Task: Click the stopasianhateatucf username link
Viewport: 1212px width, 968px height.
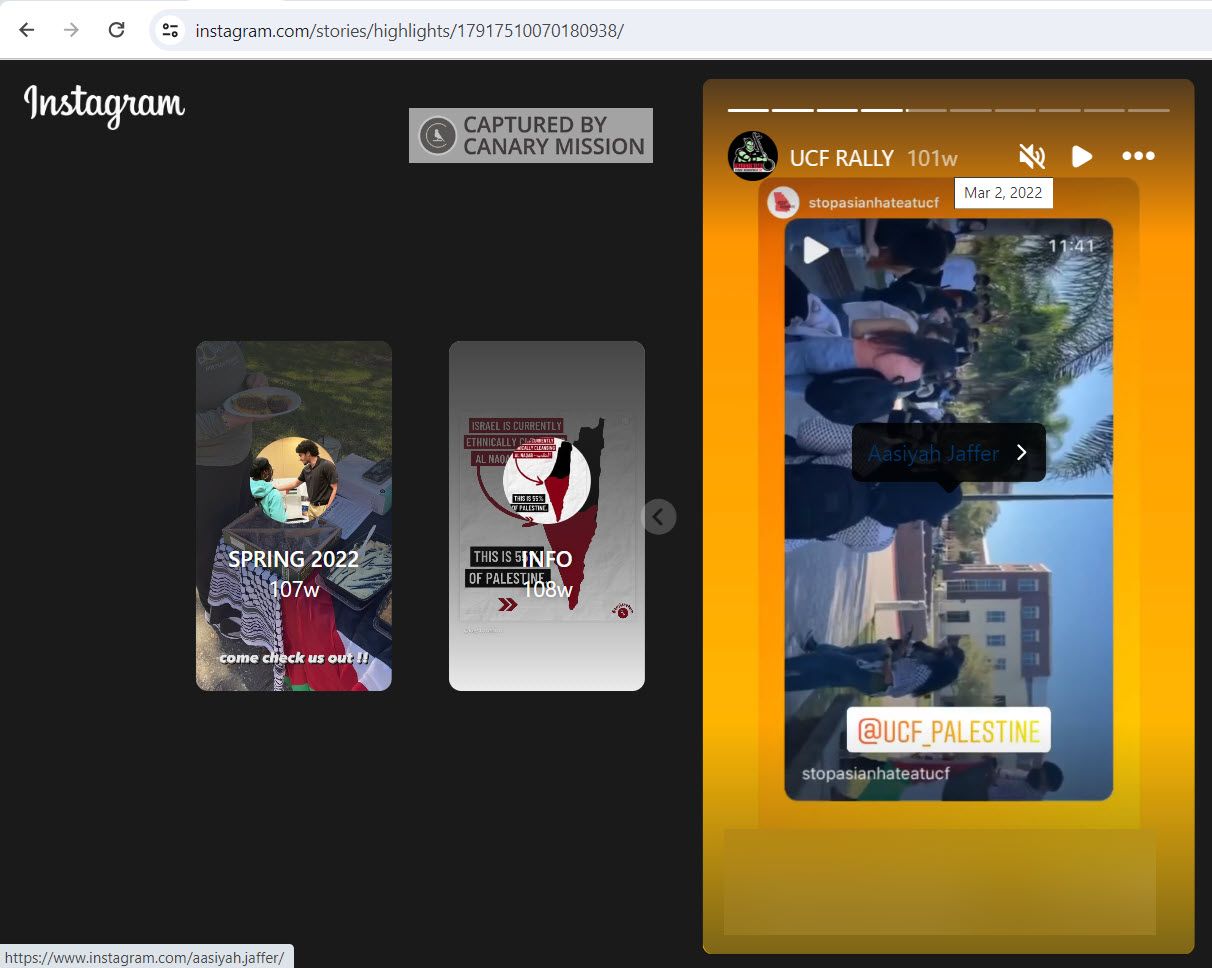Action: [873, 203]
